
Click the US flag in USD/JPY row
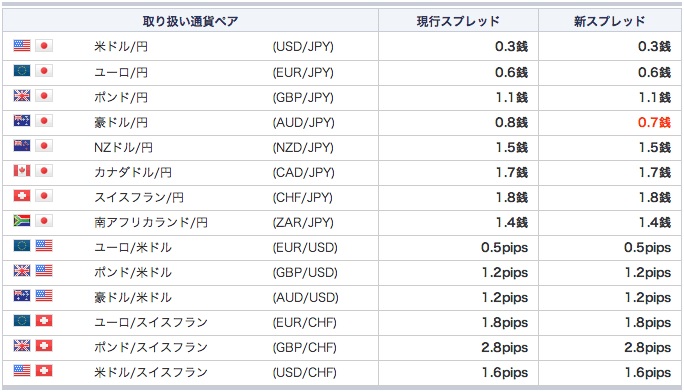pos(22,45)
